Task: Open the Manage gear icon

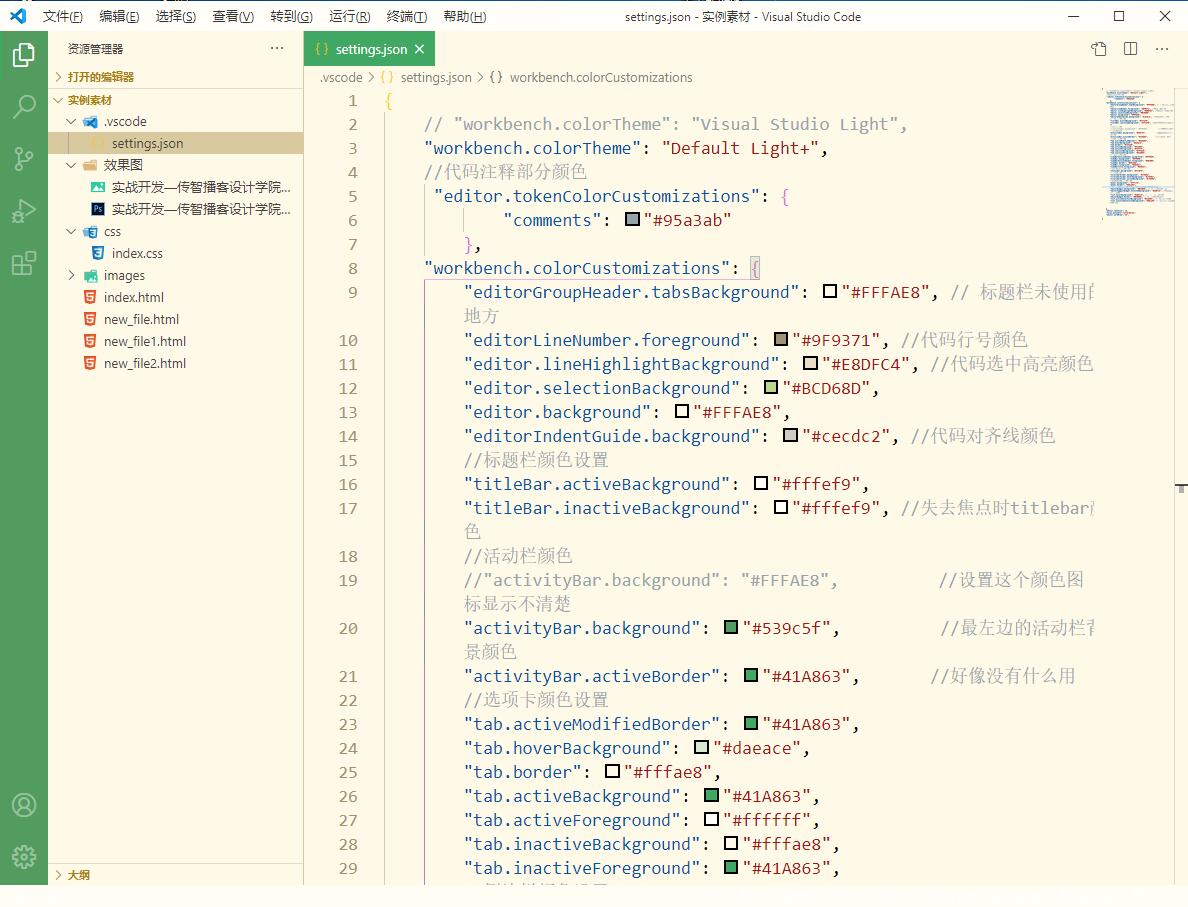Action: [x=23, y=857]
